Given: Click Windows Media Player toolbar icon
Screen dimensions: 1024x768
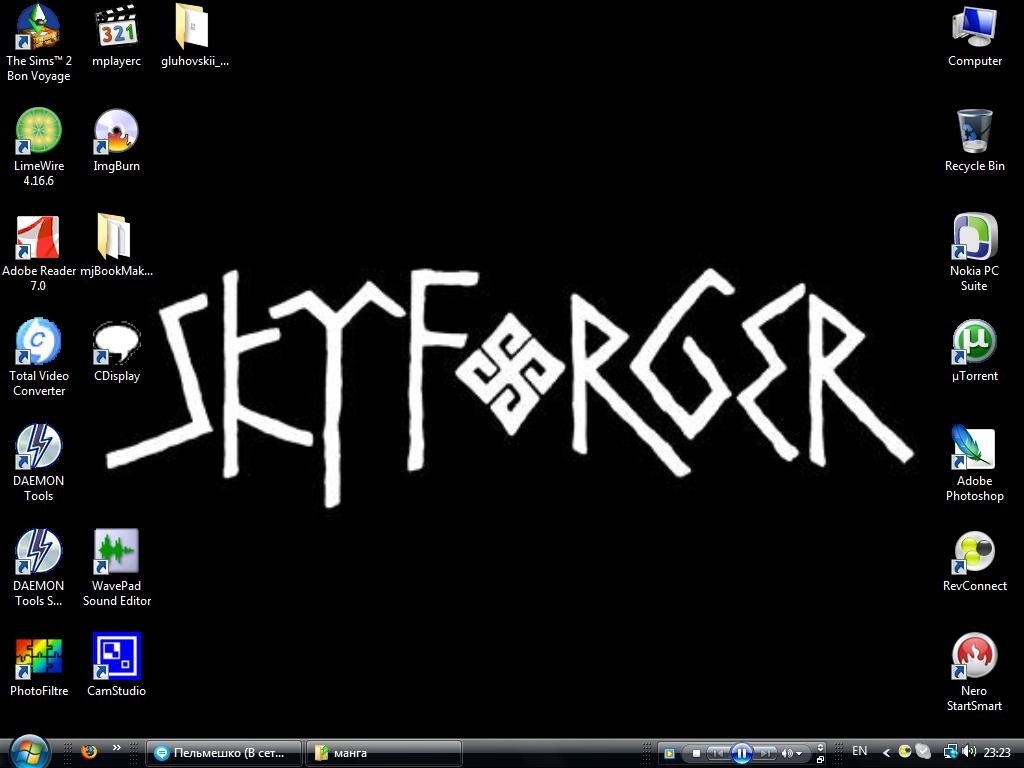Looking at the screenshot, I should [669, 754].
